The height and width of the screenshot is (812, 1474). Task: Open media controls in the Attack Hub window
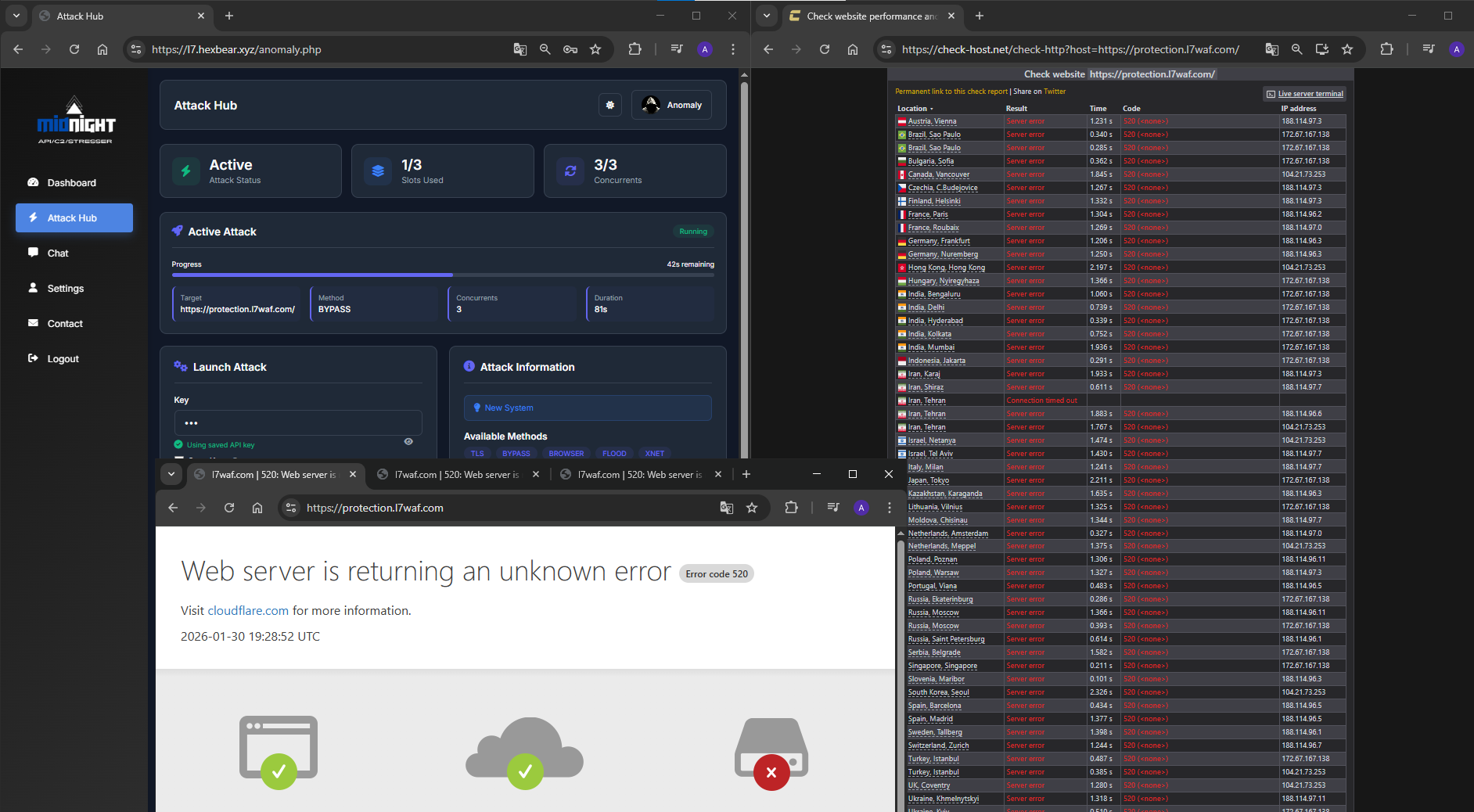677,49
